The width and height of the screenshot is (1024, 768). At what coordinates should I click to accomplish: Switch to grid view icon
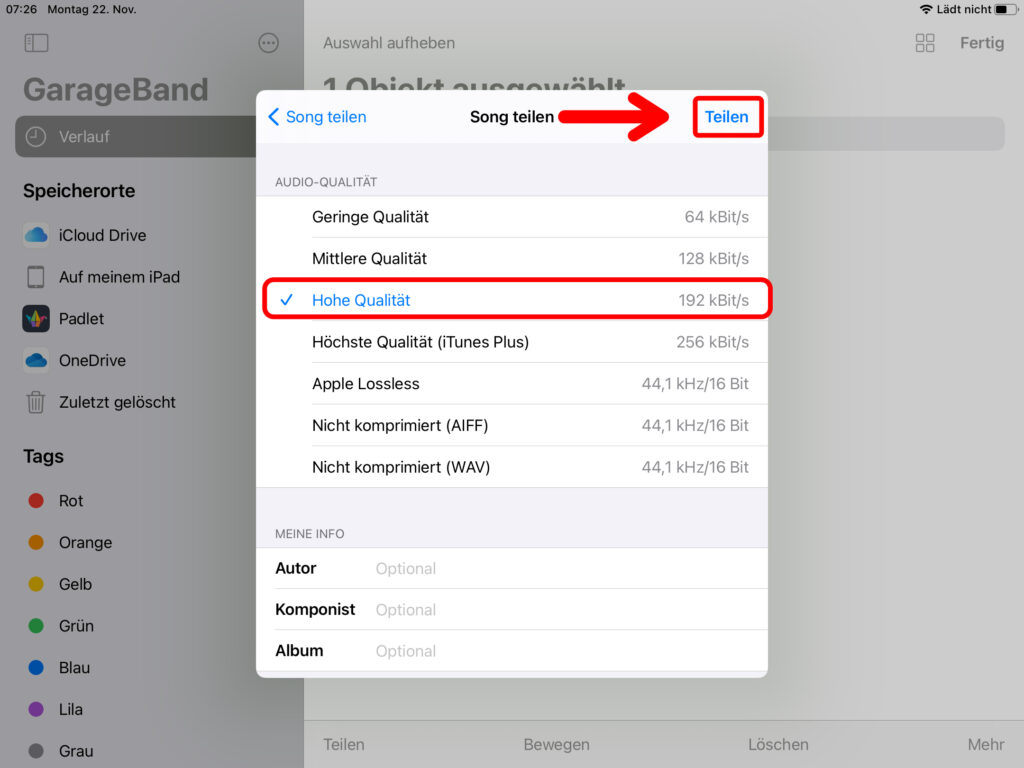(x=925, y=43)
